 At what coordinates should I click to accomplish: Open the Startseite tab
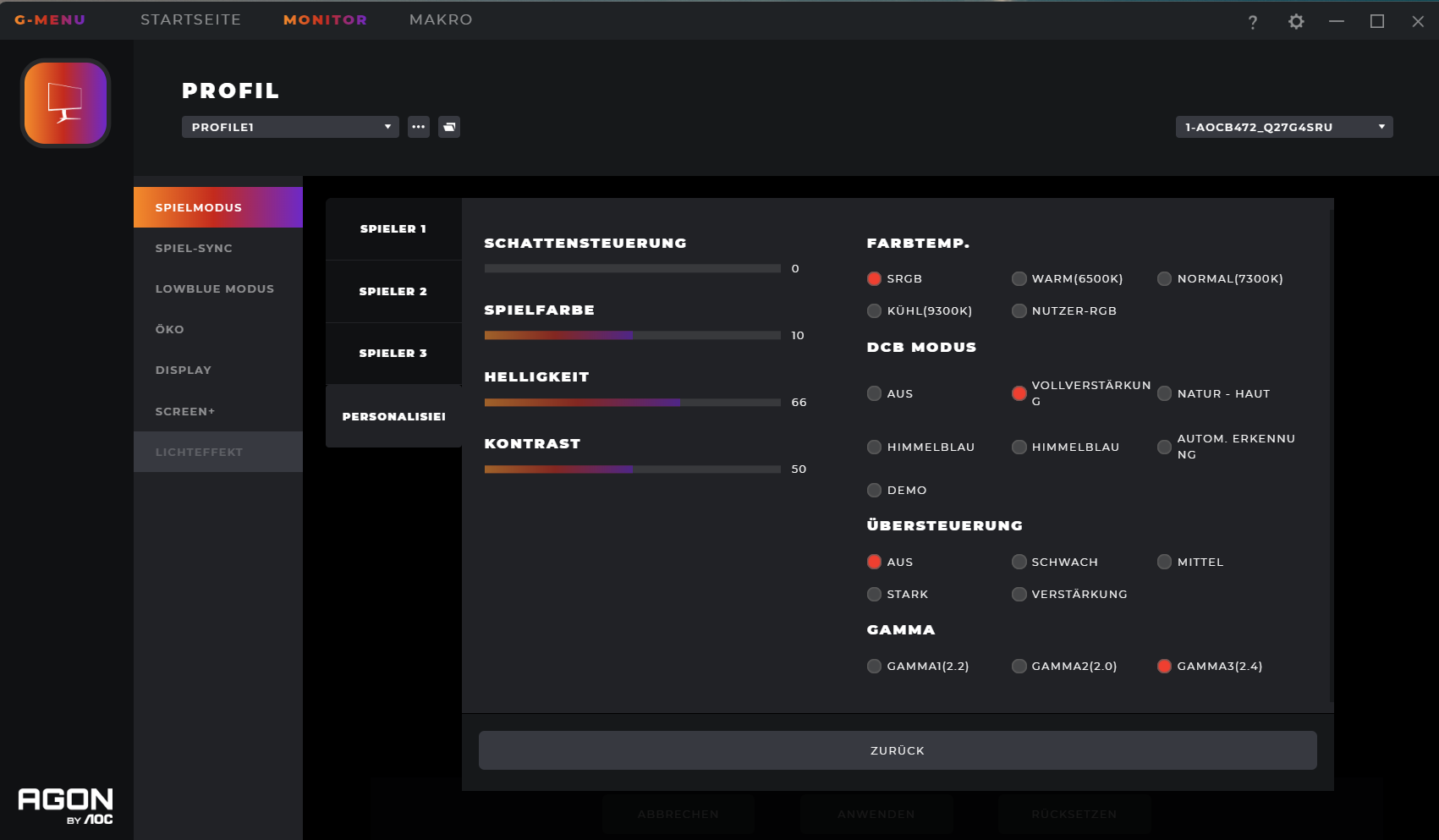[190, 19]
